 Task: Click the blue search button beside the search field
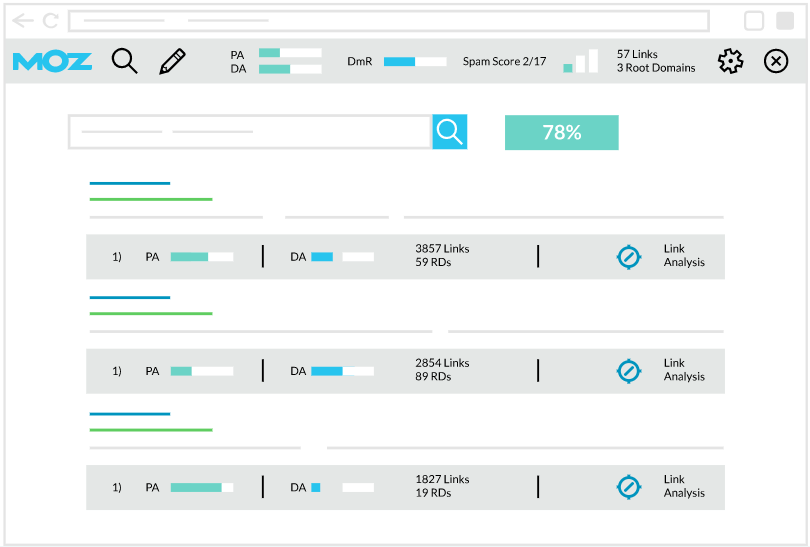coord(450,132)
